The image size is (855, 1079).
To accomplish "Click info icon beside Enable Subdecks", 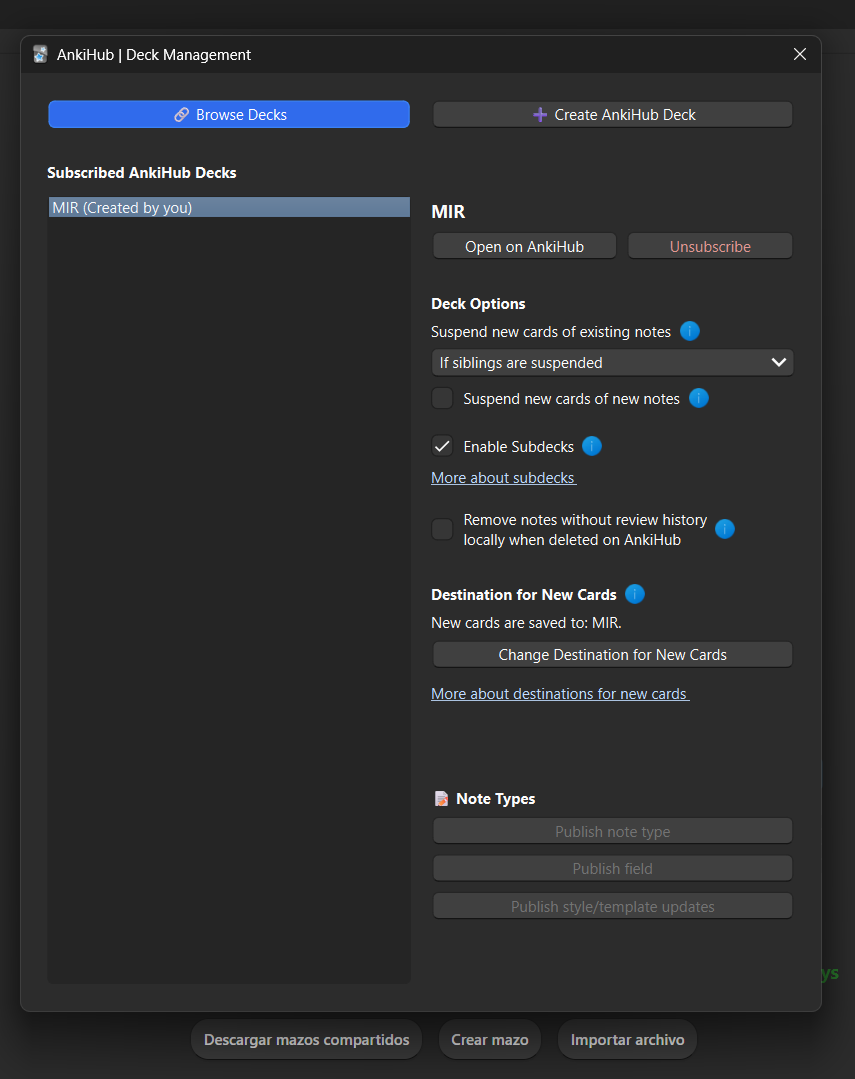I will (x=592, y=446).
